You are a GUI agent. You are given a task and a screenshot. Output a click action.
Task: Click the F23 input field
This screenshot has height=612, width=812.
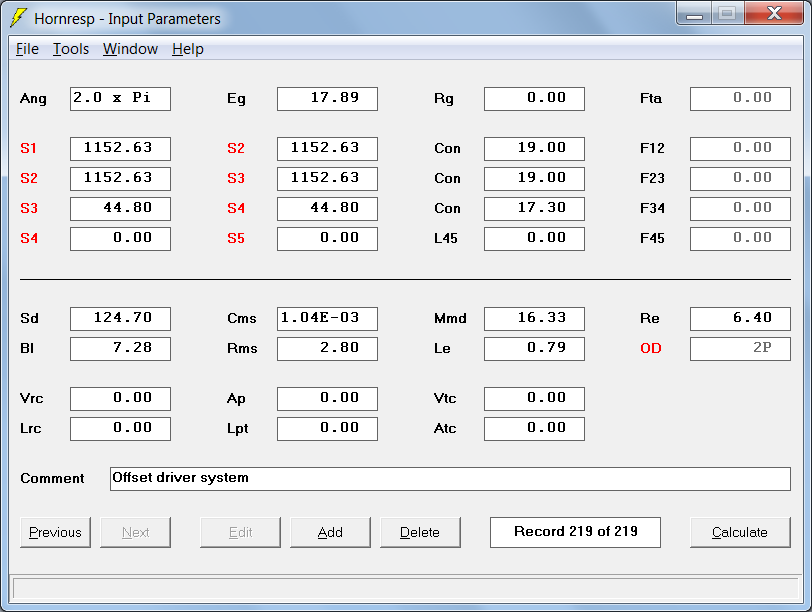click(740, 179)
